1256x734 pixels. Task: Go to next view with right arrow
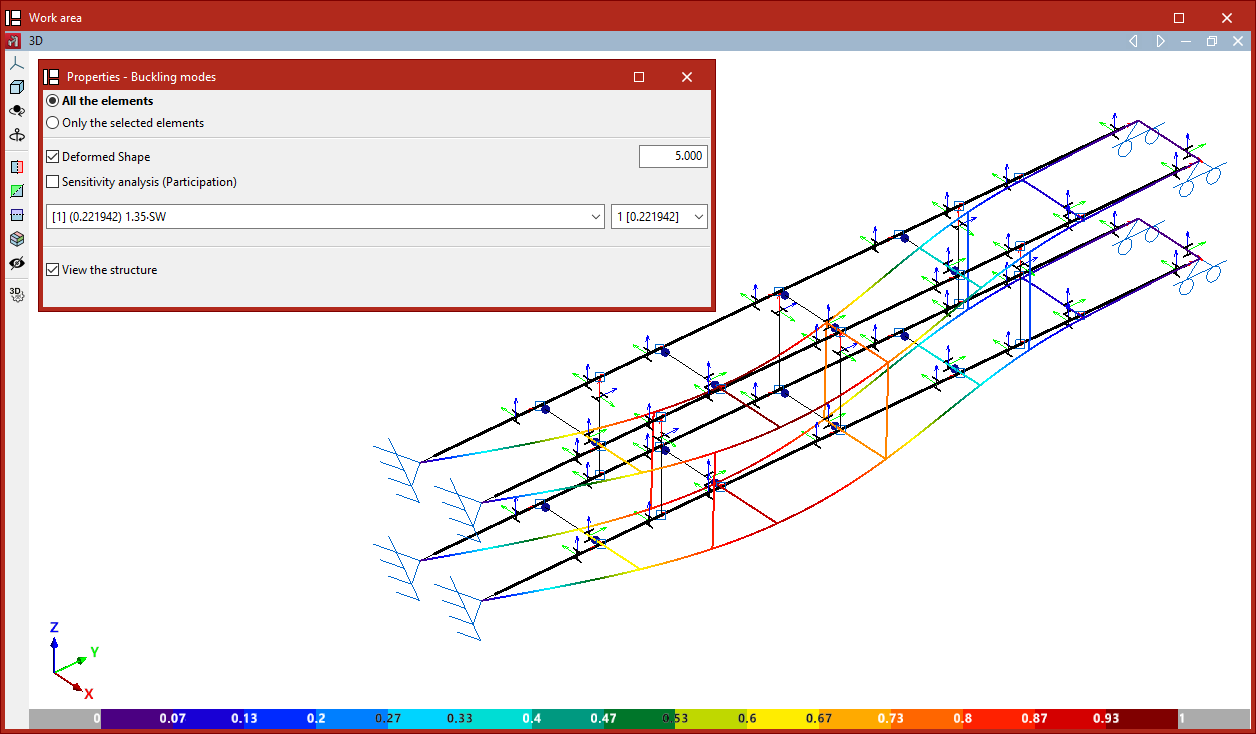pyautogui.click(x=1160, y=41)
